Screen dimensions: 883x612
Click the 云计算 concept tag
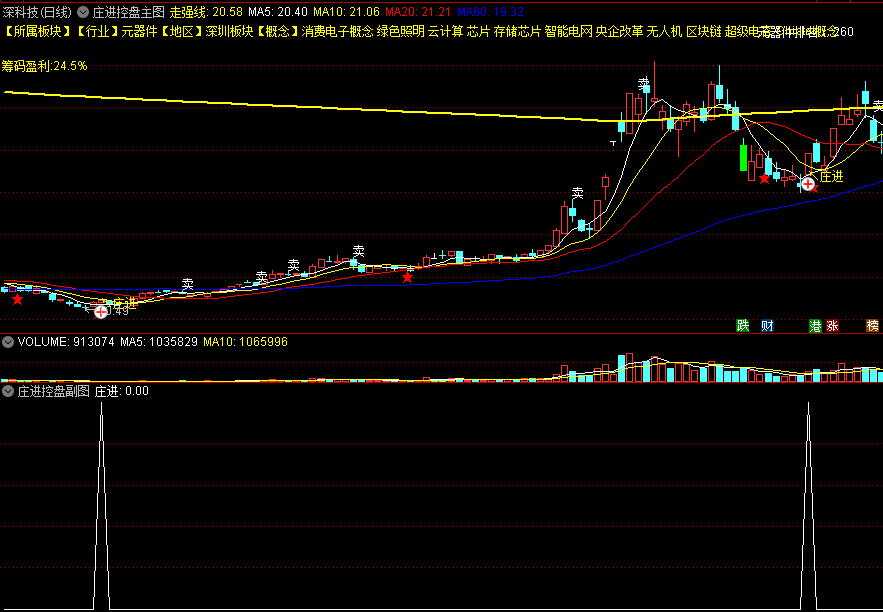[x=446, y=32]
